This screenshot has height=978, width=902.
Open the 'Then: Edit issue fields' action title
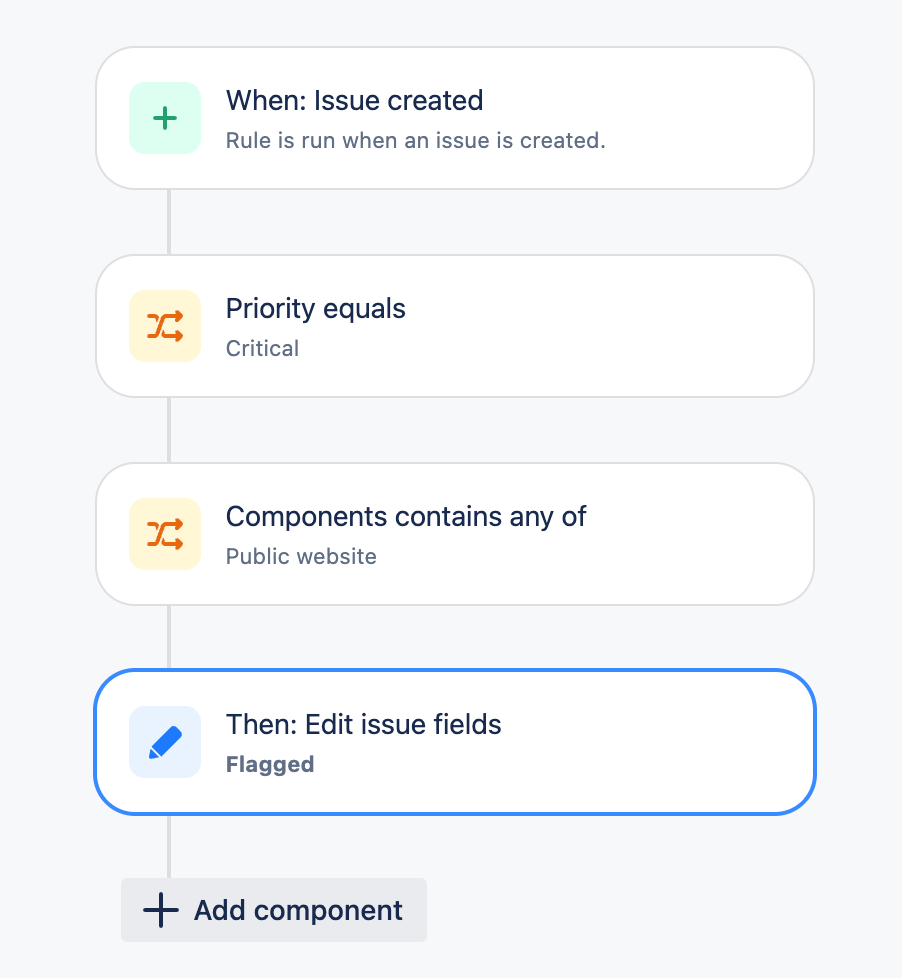point(364,724)
